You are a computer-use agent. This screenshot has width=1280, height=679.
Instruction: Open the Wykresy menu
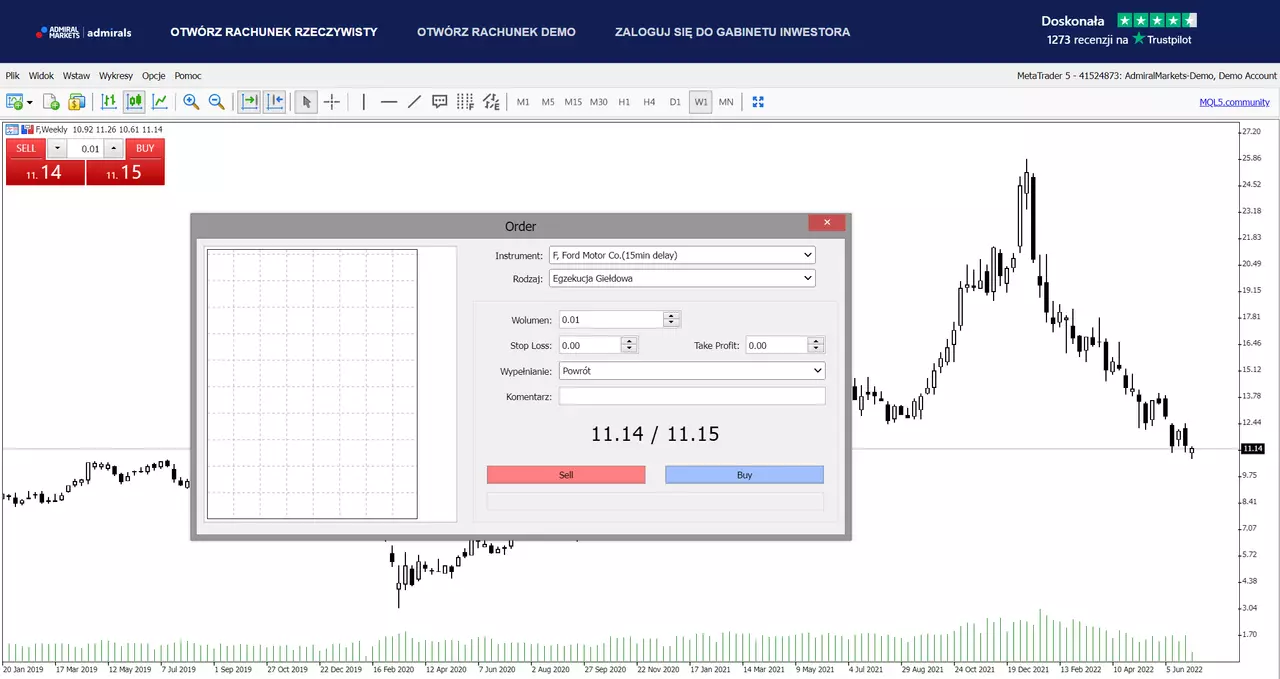116,76
